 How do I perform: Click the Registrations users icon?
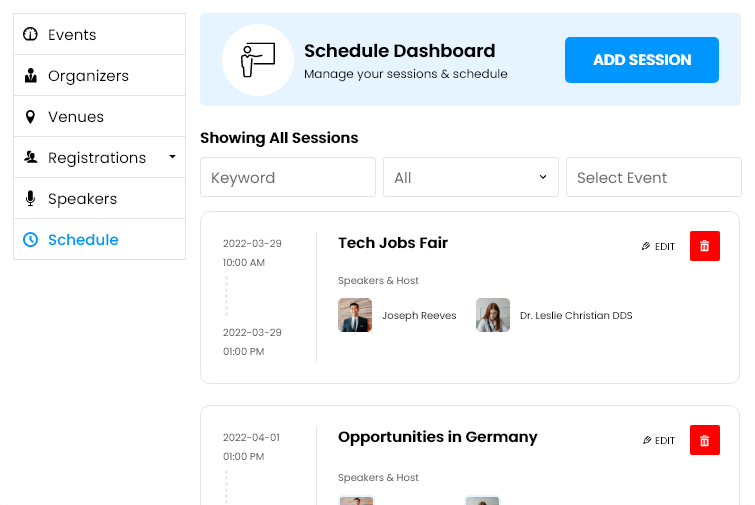point(30,157)
